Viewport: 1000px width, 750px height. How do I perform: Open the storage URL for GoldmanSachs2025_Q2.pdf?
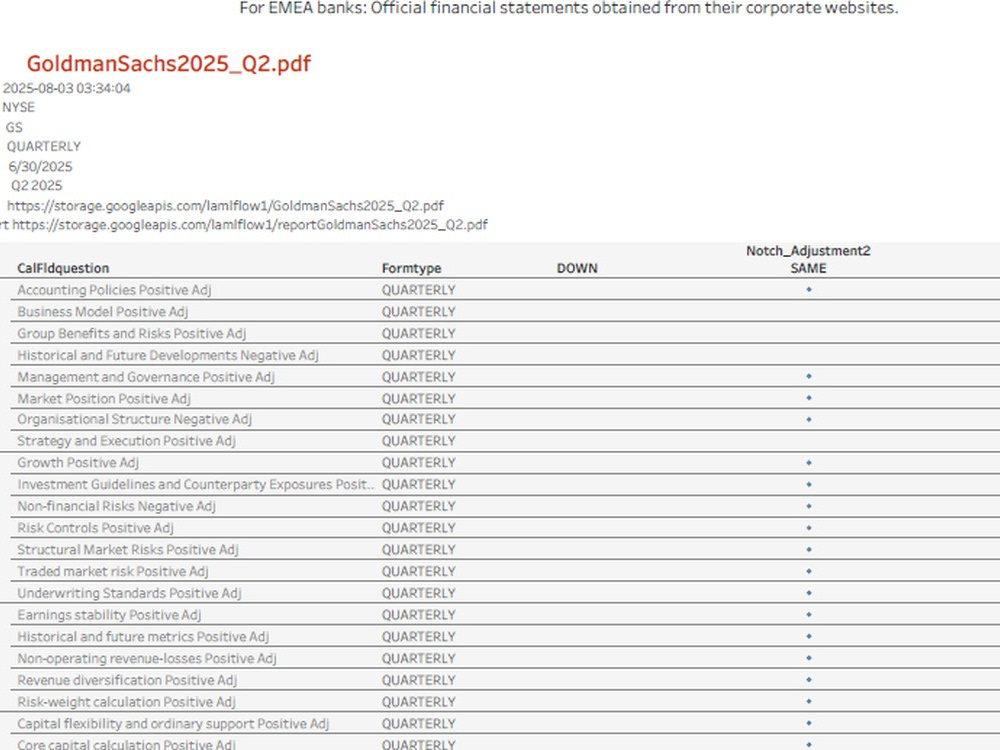pos(225,206)
